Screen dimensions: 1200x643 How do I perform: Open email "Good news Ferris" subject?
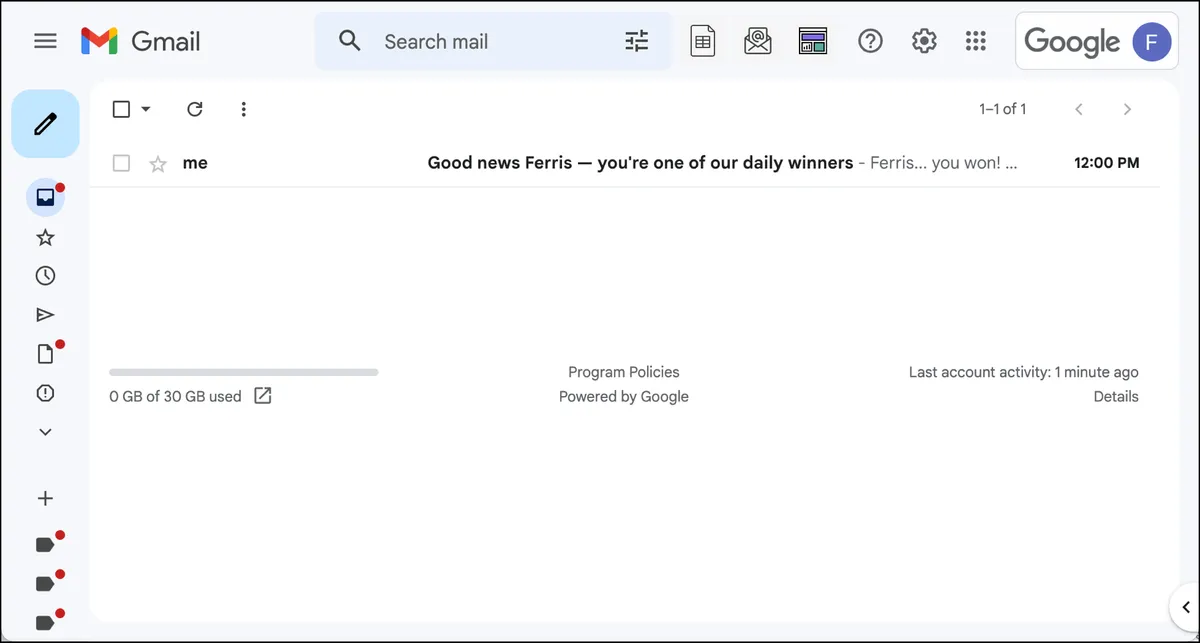tap(640, 163)
